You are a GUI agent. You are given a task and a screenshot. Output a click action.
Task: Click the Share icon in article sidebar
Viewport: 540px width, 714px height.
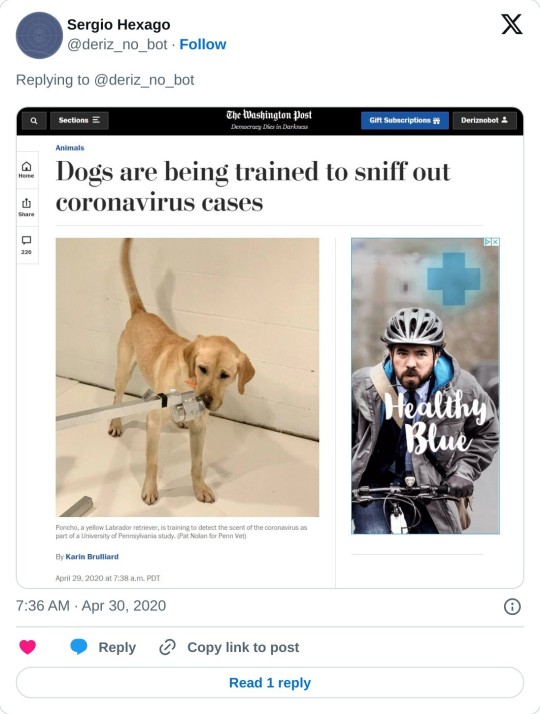pos(26,207)
